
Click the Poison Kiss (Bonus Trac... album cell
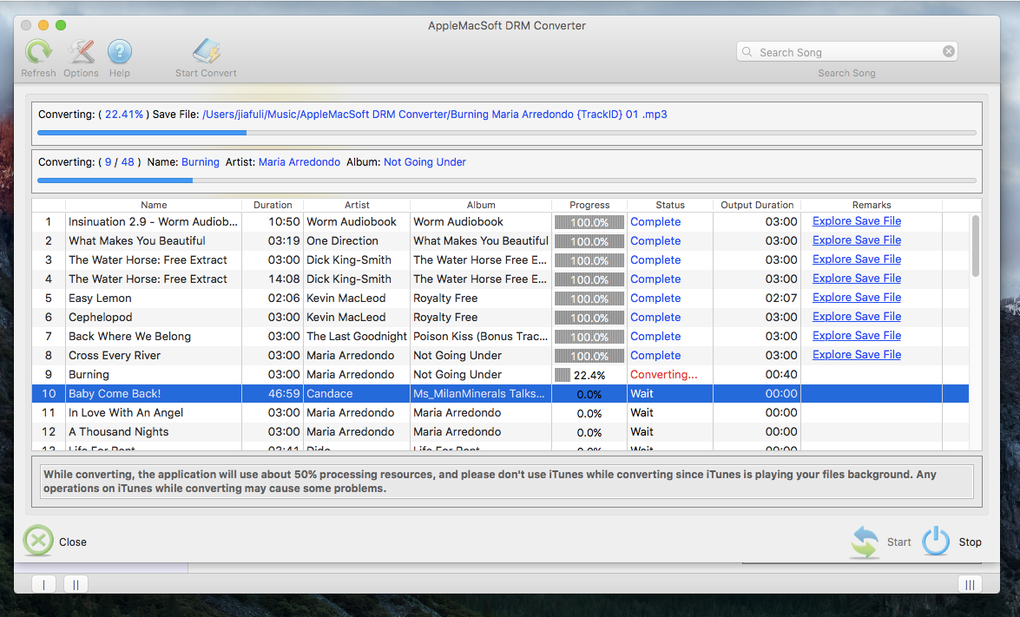point(481,336)
